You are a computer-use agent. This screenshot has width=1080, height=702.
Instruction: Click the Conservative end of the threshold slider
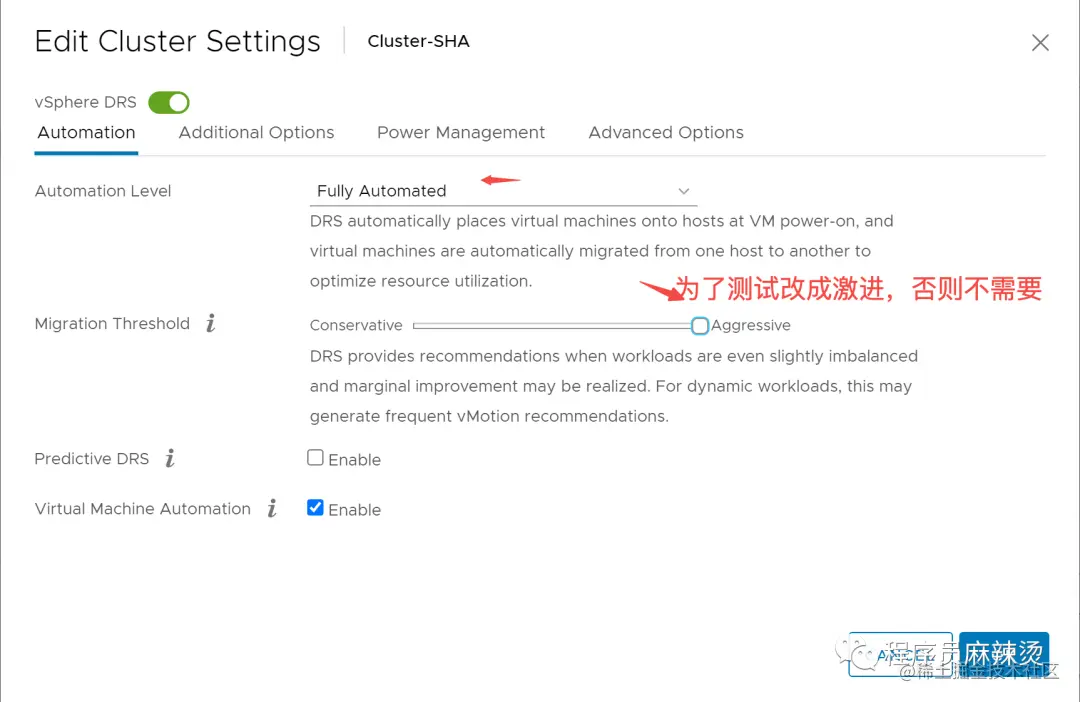click(x=418, y=325)
